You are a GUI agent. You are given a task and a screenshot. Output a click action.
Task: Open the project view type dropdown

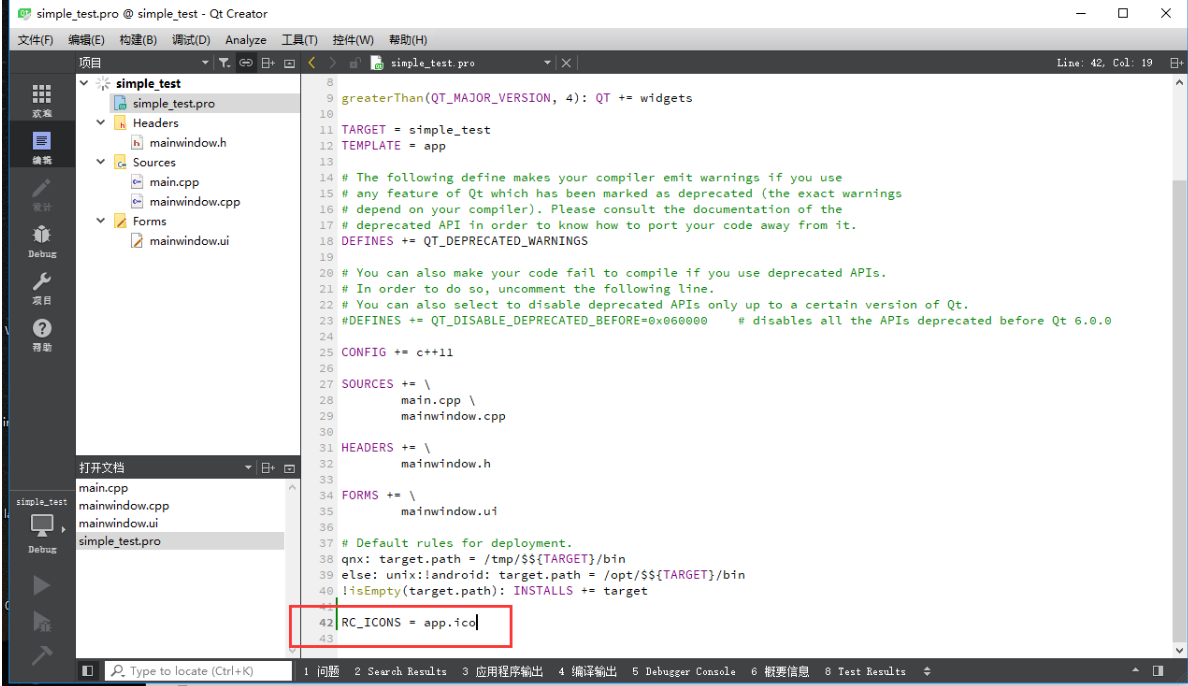point(205,63)
